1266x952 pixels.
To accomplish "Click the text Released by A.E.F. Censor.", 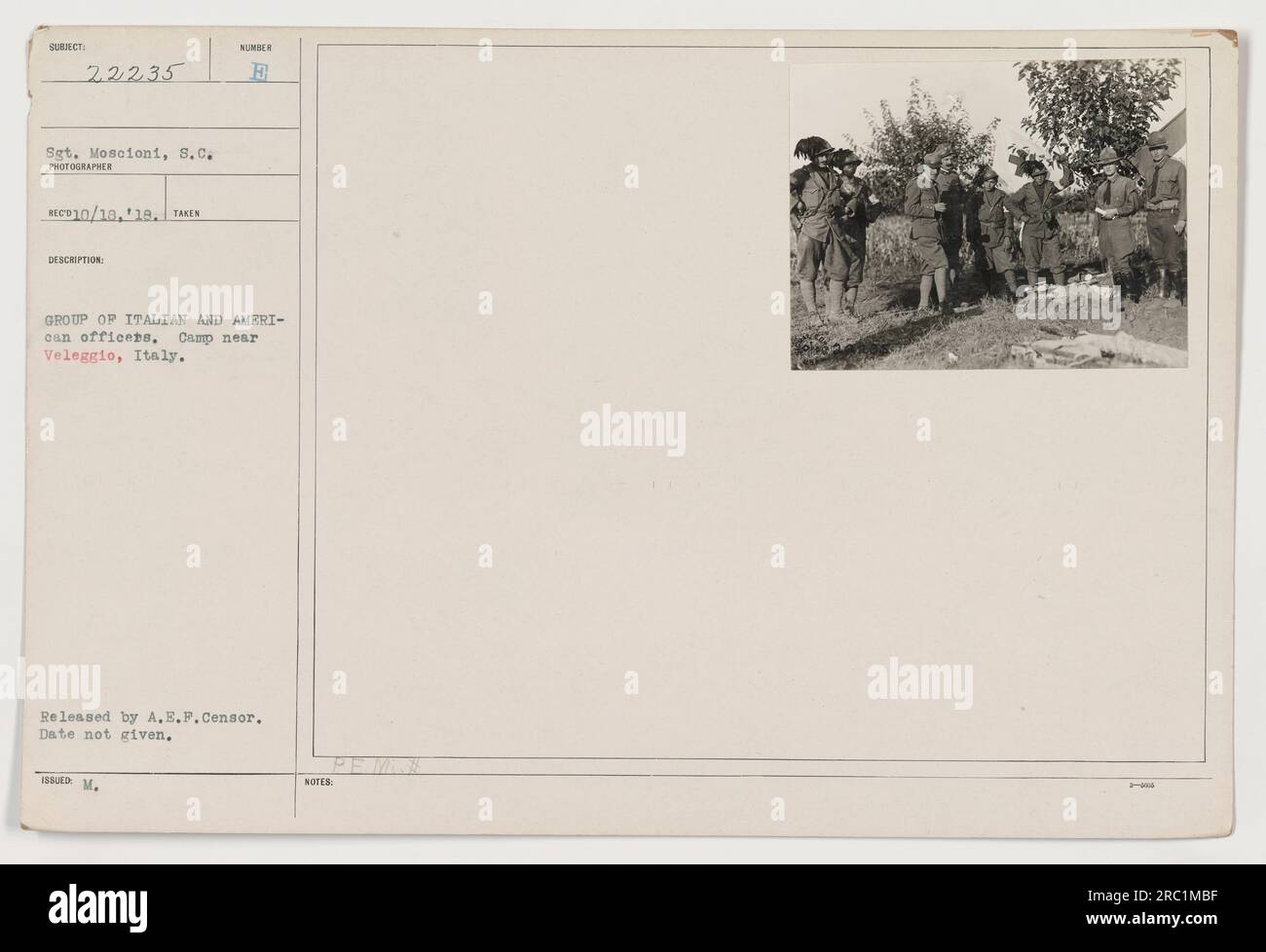I will [x=149, y=719].
